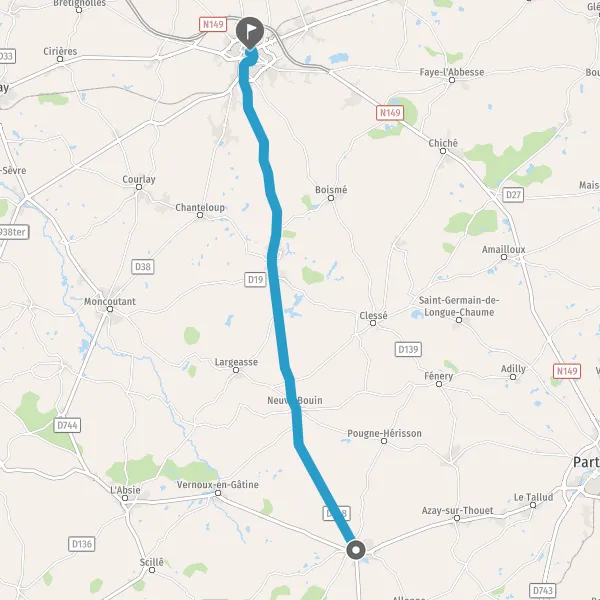Click the D743 road shield
The height and width of the screenshot is (600, 600).
tap(543, 590)
